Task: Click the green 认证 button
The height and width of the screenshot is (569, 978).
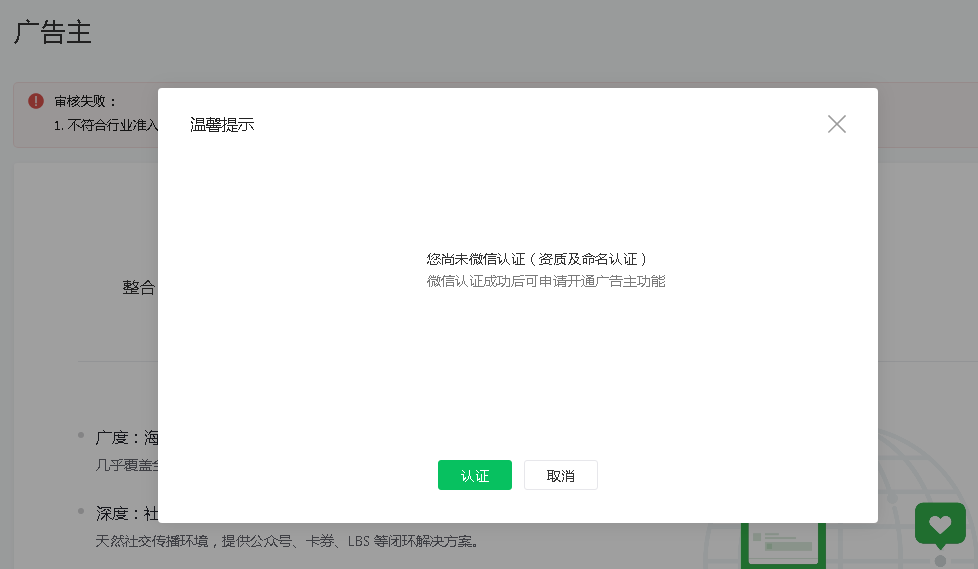Action: (475, 475)
